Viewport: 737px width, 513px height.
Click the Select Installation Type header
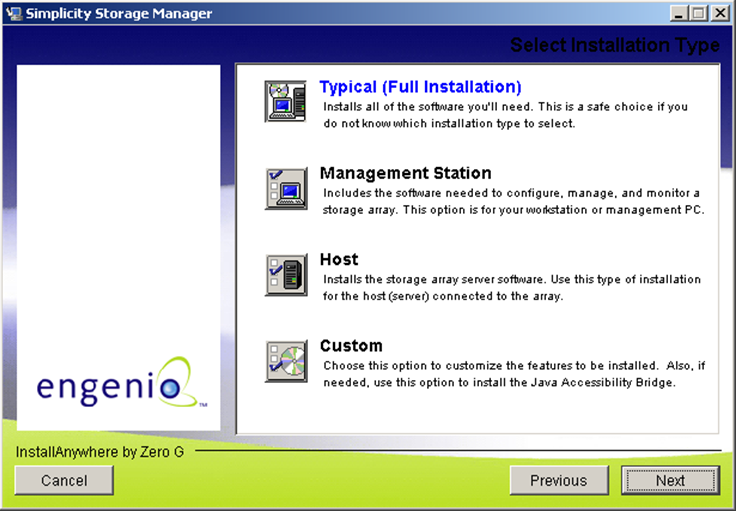click(x=614, y=45)
